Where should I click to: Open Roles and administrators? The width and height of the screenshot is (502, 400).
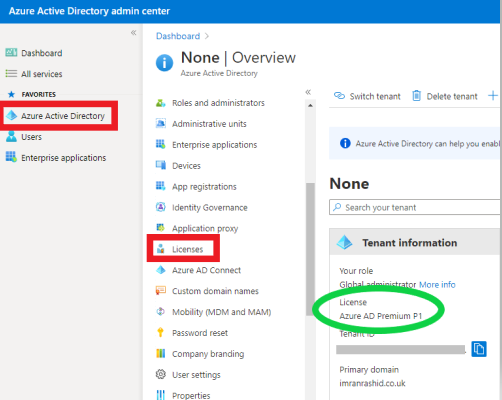(218, 103)
